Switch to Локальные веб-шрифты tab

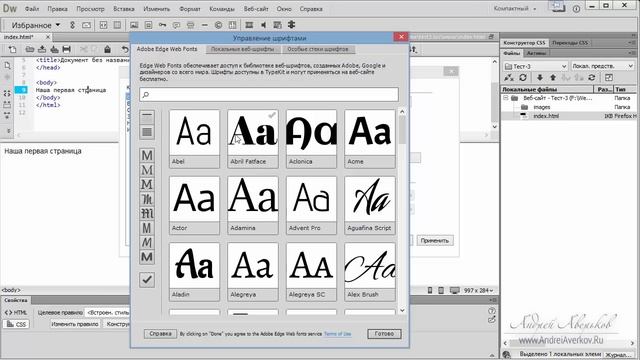242,49
